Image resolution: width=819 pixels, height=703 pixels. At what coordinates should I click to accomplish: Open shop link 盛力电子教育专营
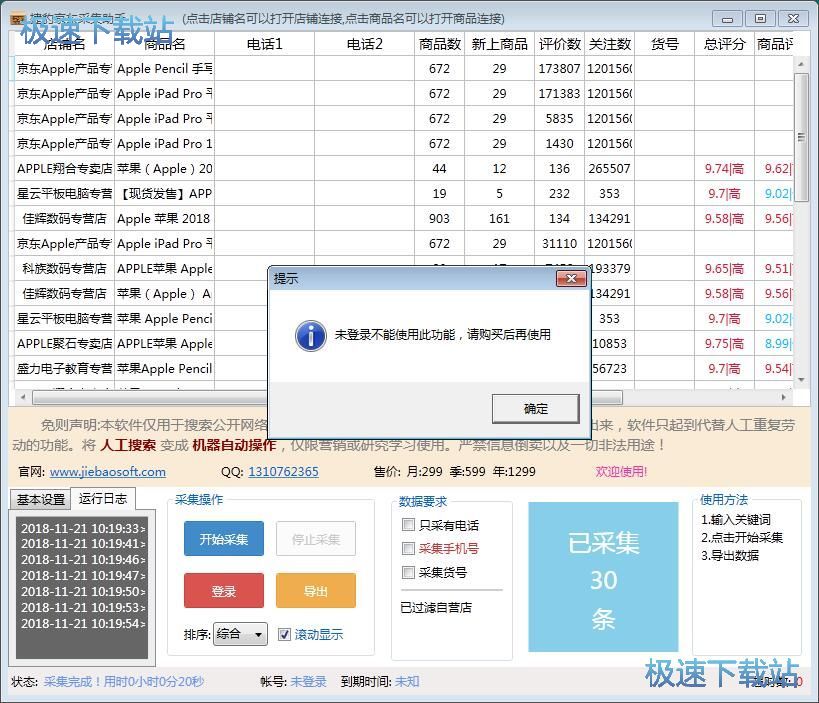[x=64, y=369]
